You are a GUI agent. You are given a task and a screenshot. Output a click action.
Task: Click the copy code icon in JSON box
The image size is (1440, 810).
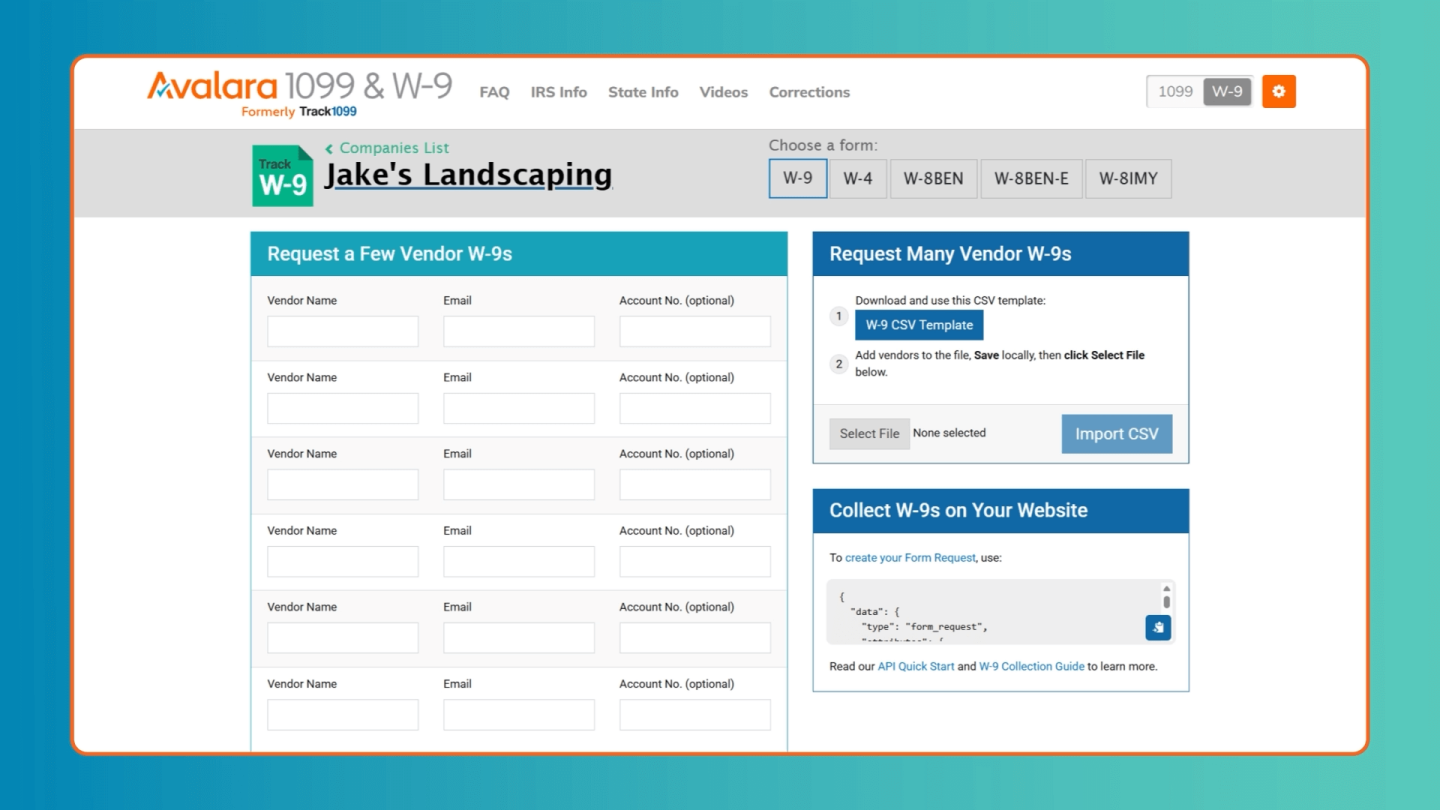click(1158, 627)
